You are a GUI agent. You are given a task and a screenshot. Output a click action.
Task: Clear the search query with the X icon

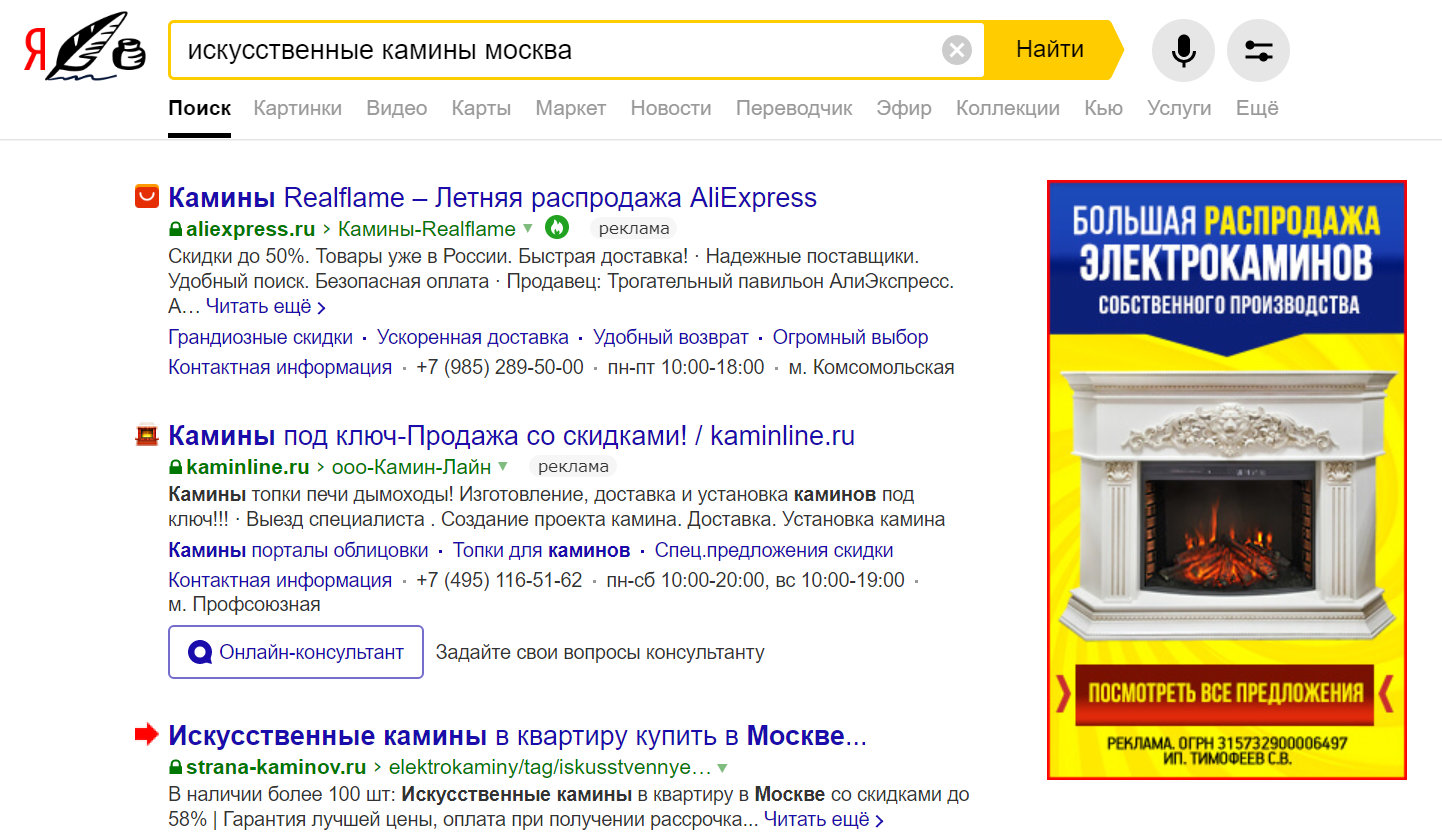[957, 49]
